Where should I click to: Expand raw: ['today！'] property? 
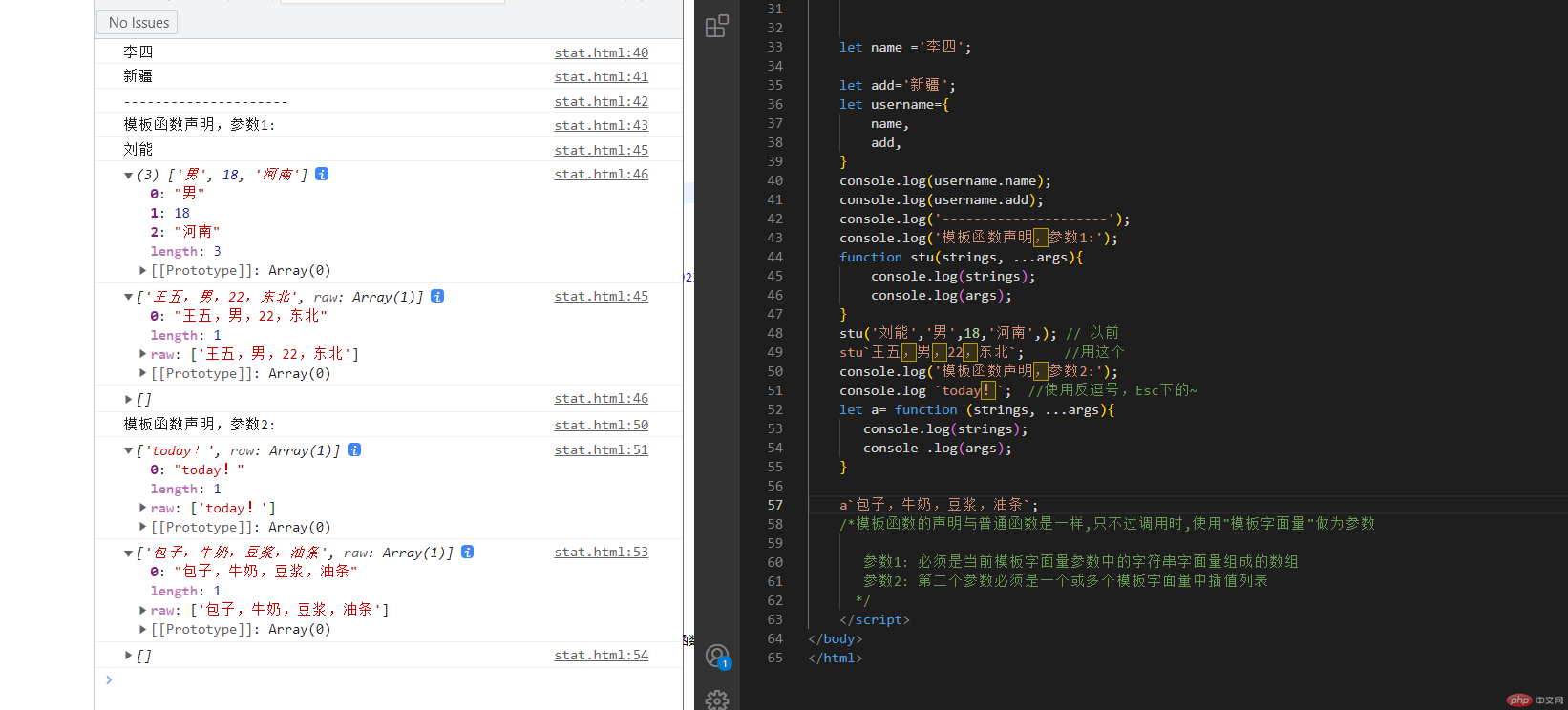(x=143, y=508)
